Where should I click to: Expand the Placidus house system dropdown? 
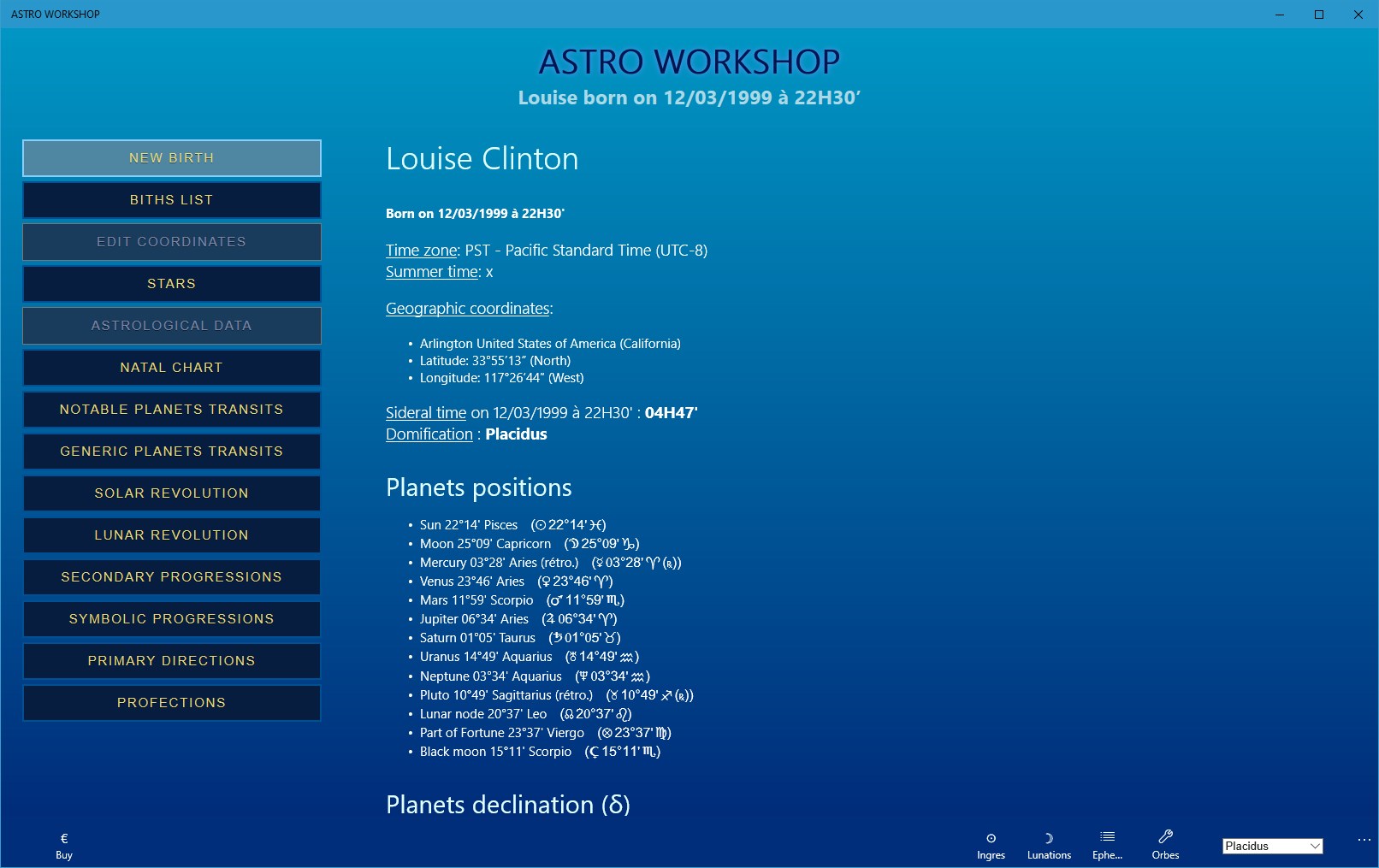coord(1272,846)
